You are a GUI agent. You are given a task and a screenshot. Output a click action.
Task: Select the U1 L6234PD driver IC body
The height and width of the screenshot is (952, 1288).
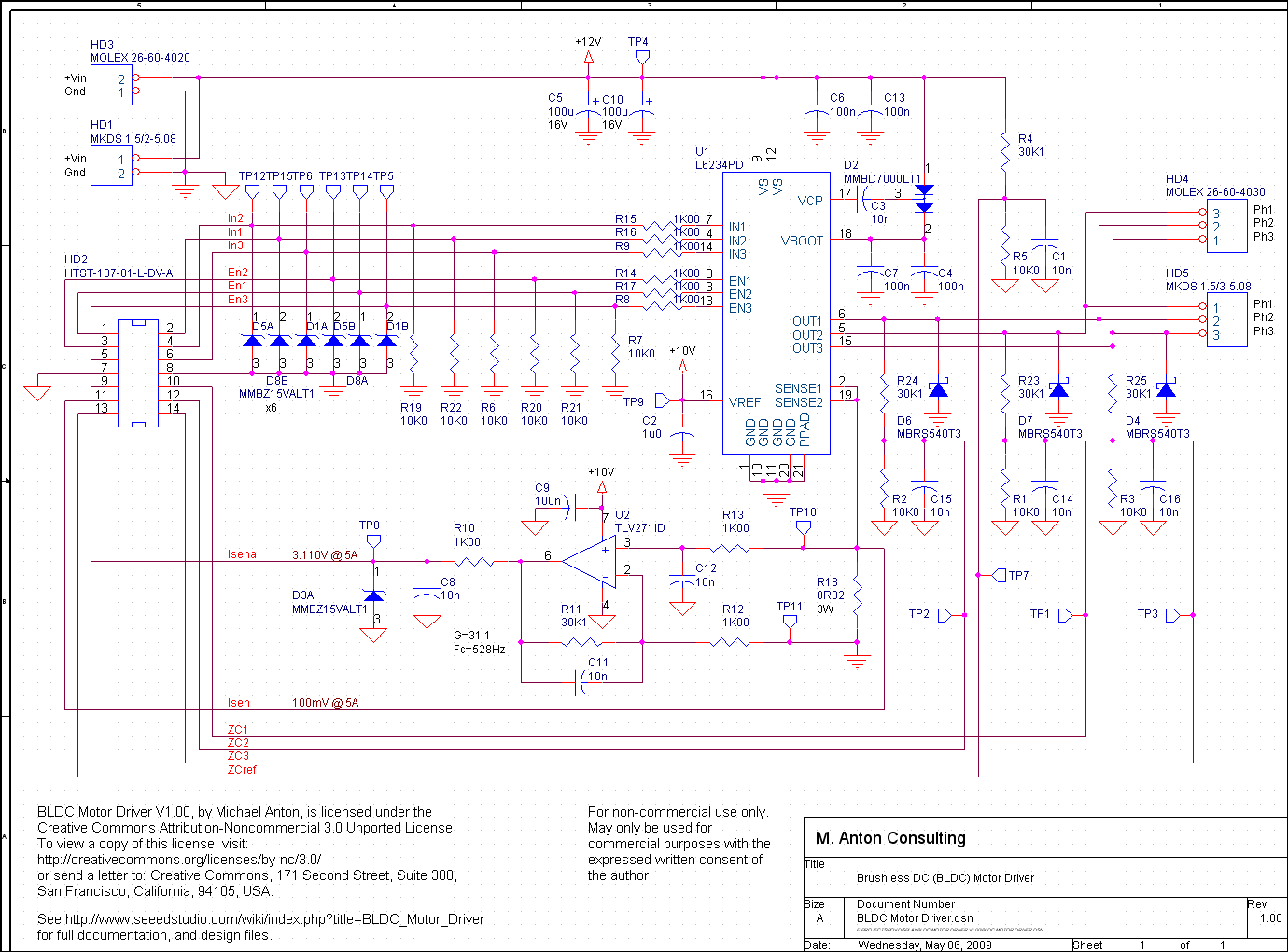pyautogui.click(x=777, y=313)
